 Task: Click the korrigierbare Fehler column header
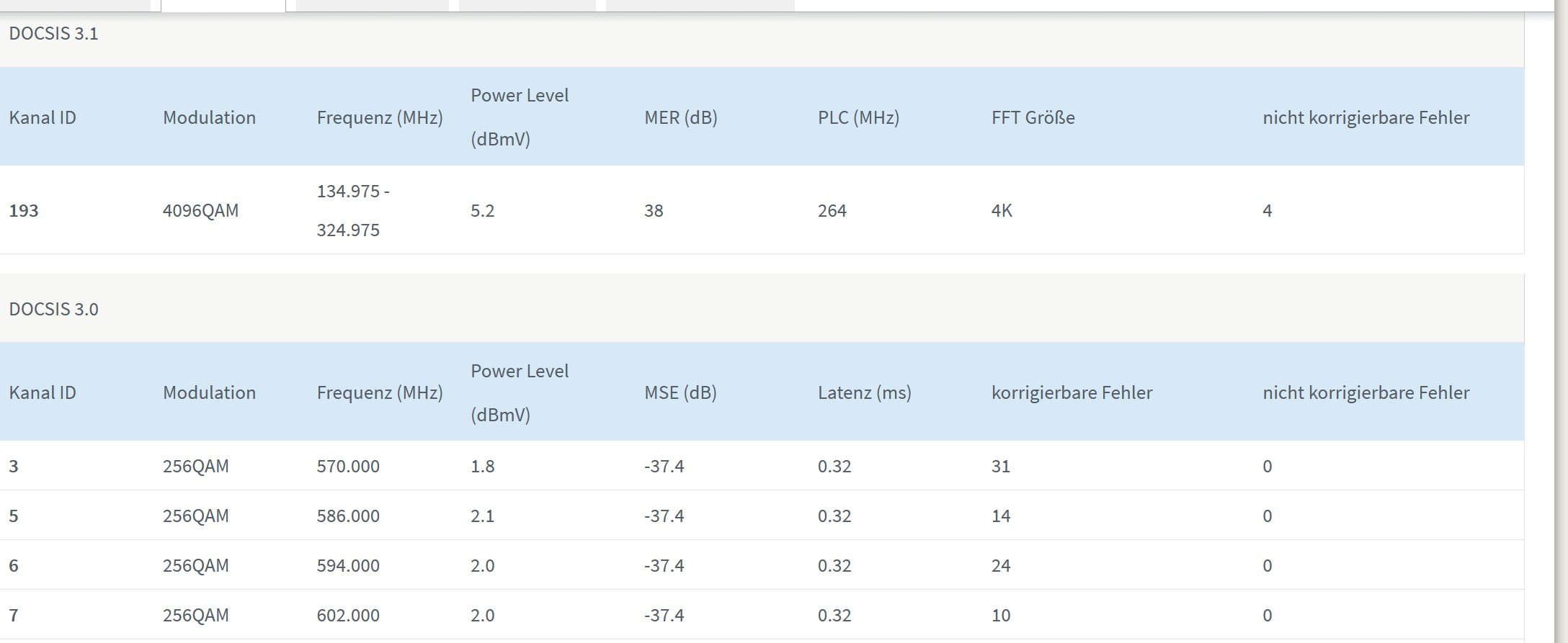click(1072, 392)
